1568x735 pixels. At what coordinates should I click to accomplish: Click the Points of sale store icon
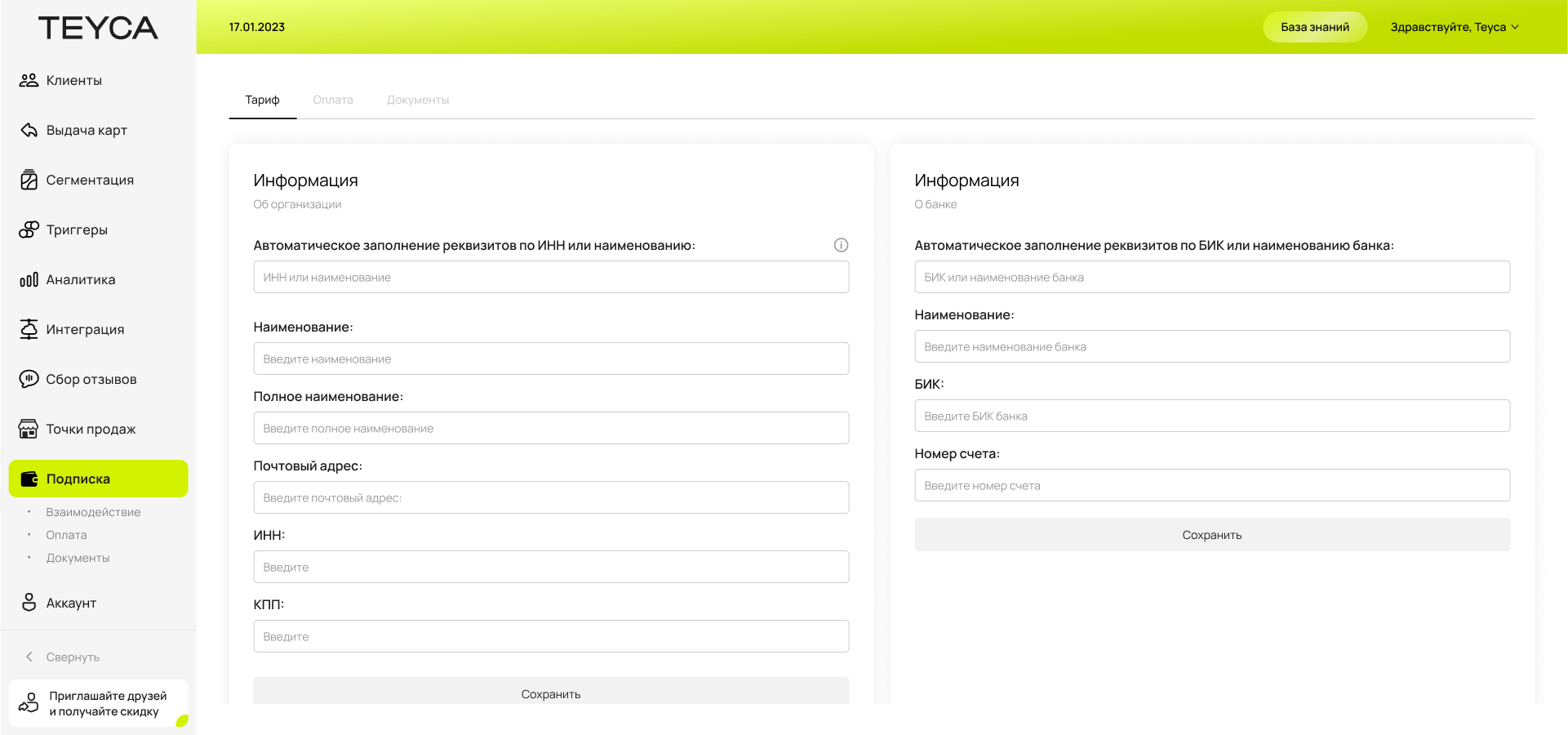(29, 429)
